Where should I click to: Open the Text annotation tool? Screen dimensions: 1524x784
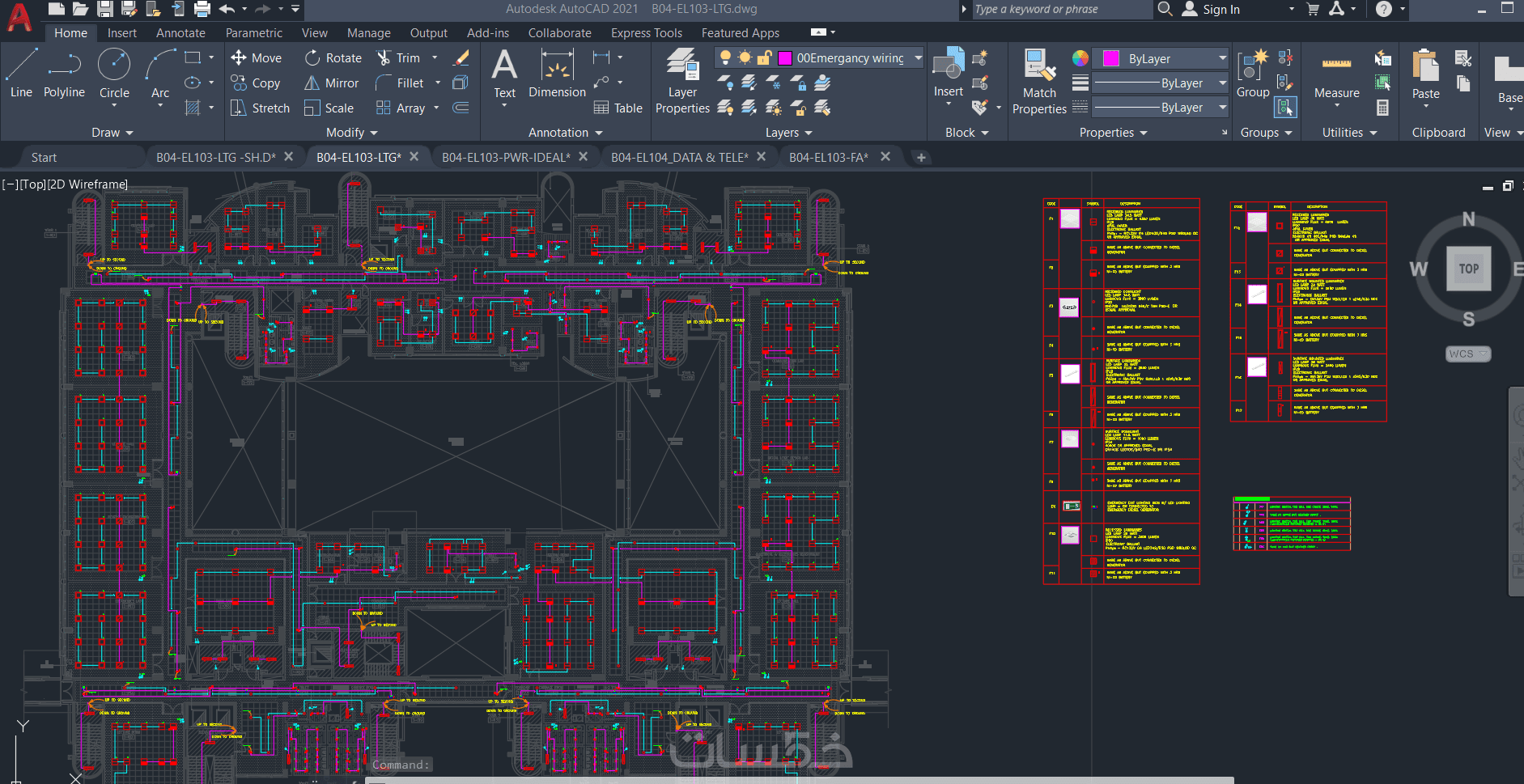pos(504,73)
